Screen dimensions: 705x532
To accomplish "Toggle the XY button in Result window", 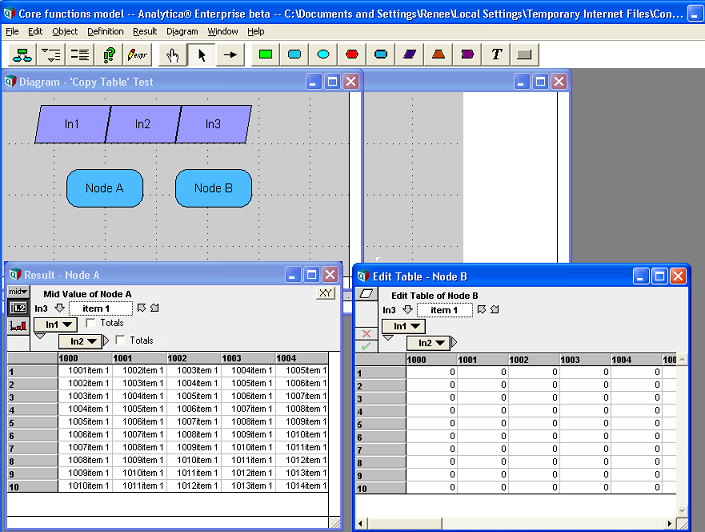I will 325,294.
